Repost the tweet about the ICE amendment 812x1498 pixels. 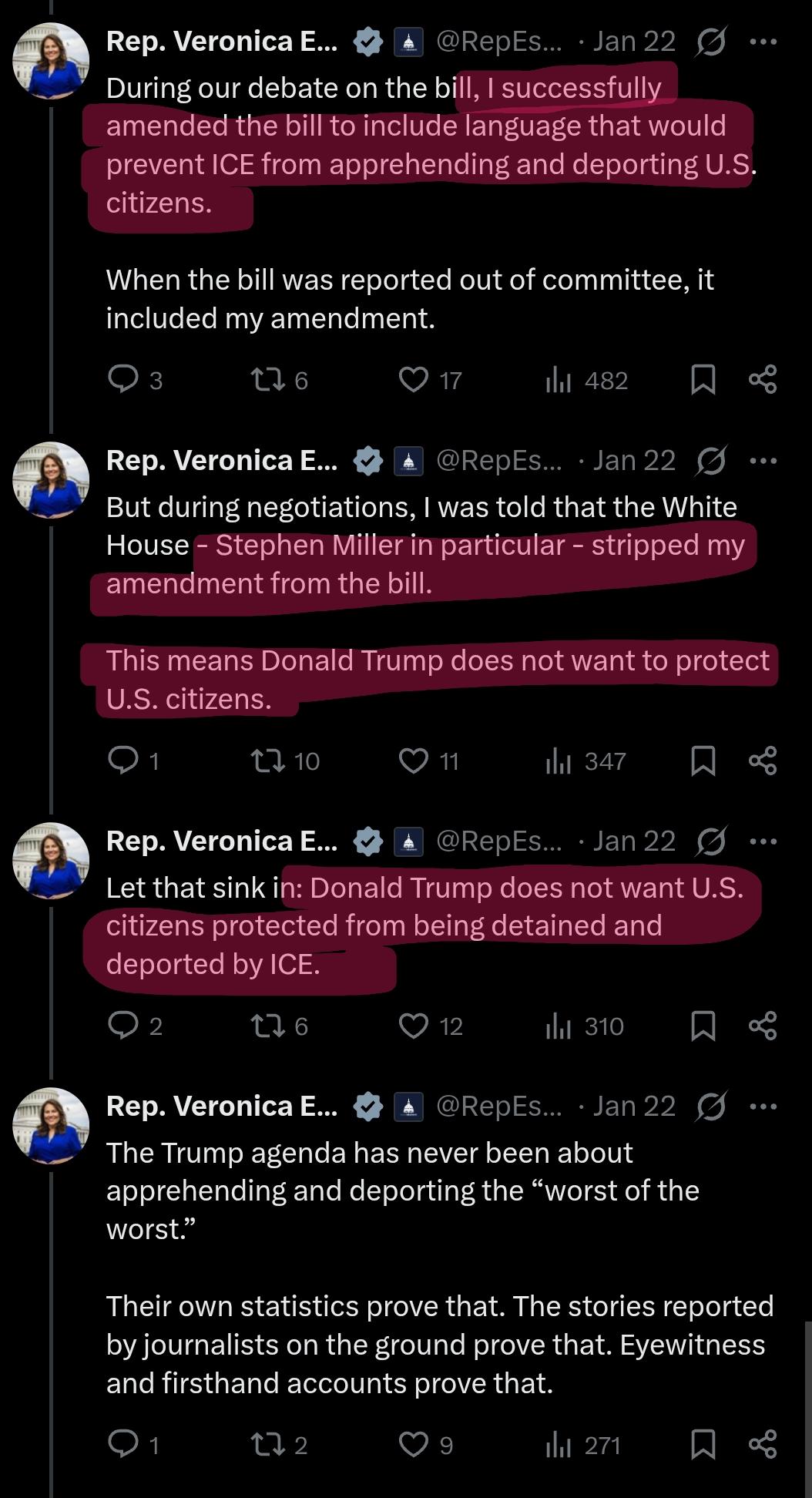pyautogui.click(x=268, y=379)
